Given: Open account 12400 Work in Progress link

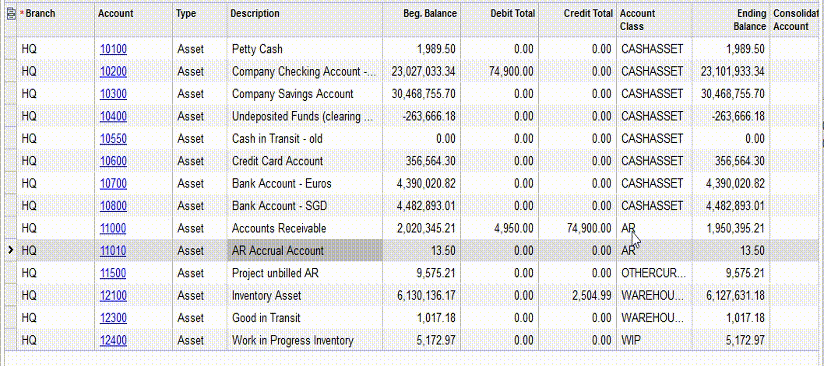Looking at the screenshot, I should point(114,340).
